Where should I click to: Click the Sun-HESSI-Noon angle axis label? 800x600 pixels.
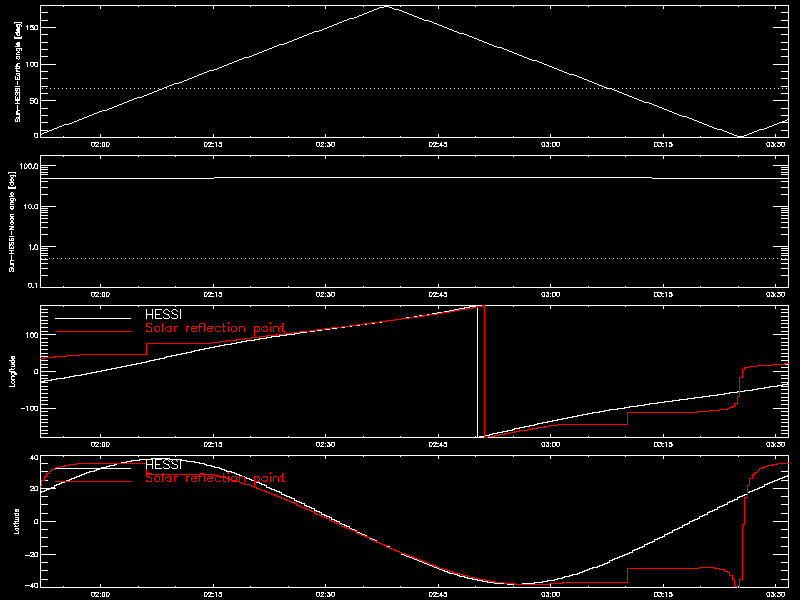pos(12,221)
